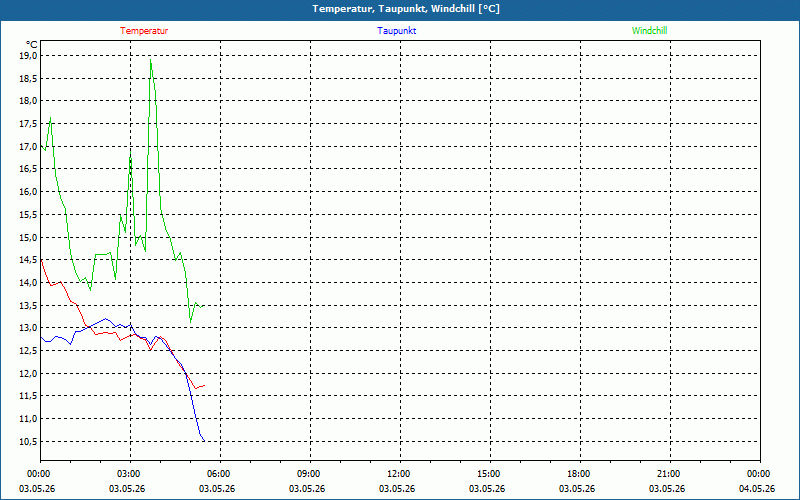Click the 18,5 y-axis value

[x=29, y=78]
